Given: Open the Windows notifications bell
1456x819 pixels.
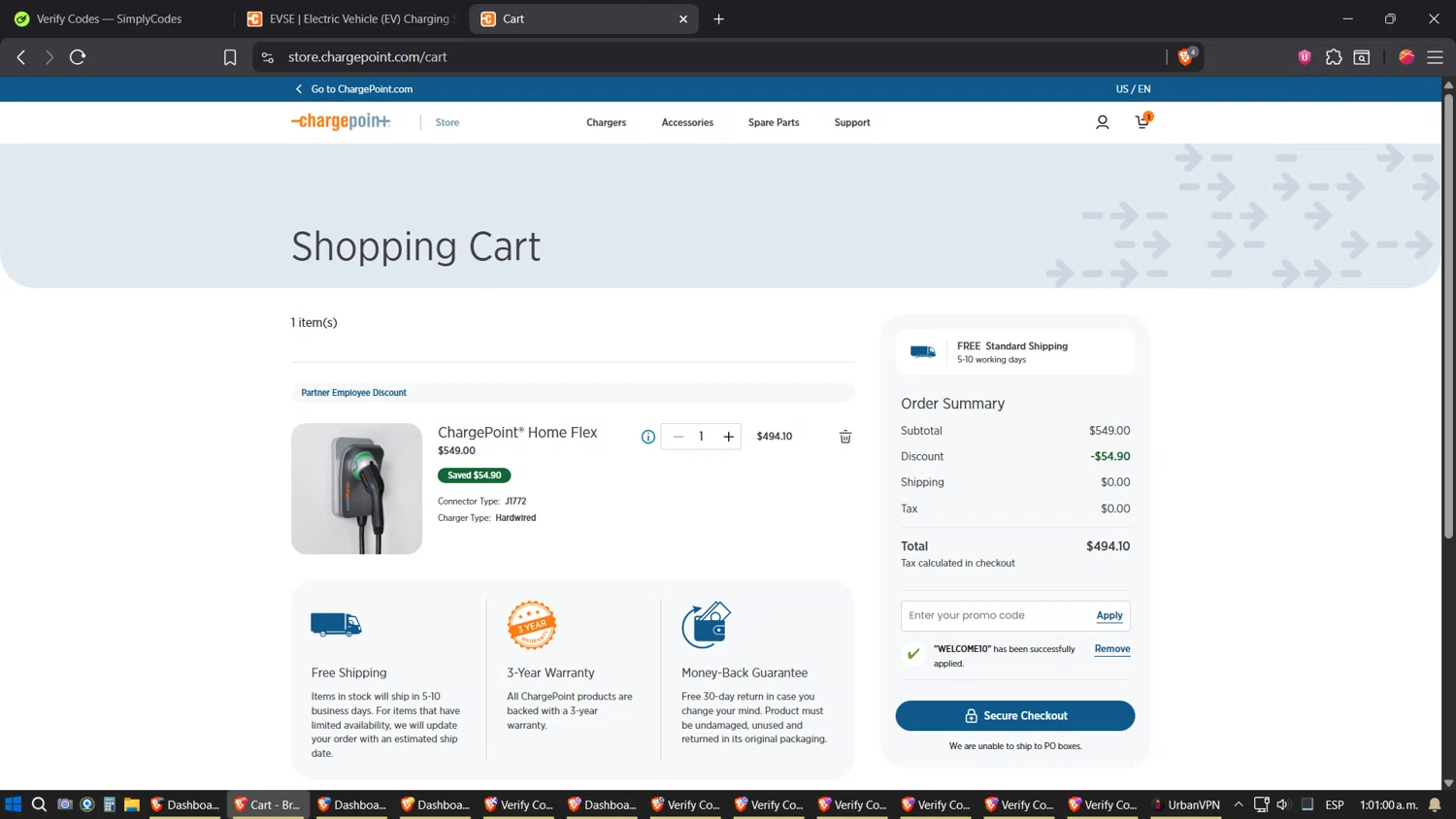Looking at the screenshot, I should [x=1435, y=804].
